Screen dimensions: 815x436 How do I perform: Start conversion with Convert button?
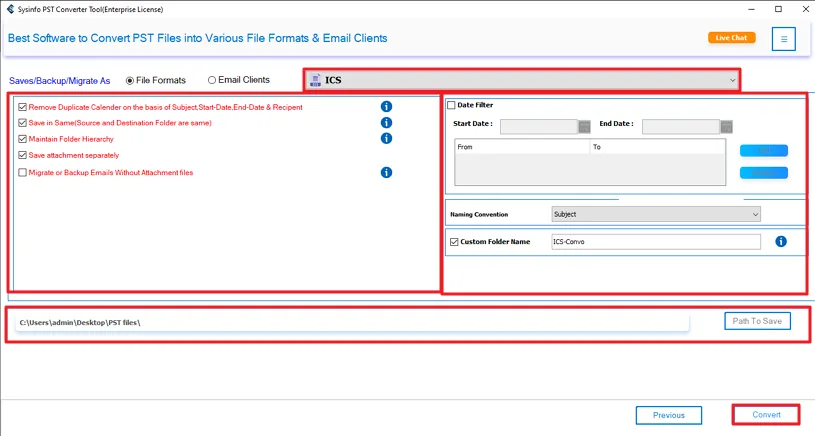tap(766, 415)
